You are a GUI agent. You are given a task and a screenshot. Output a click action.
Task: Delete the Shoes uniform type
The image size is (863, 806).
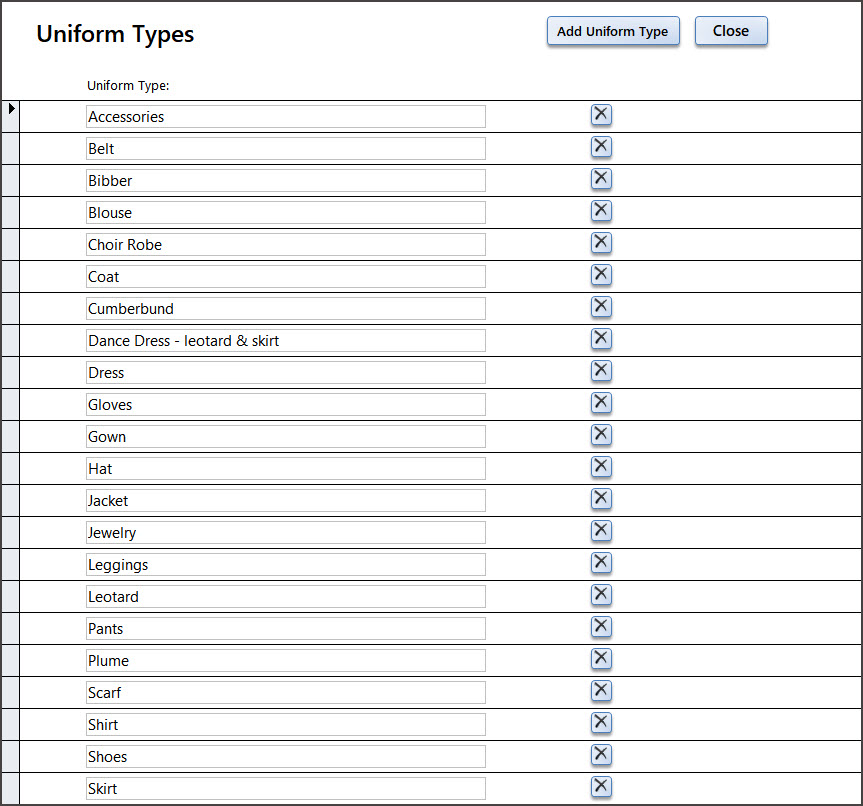600,755
